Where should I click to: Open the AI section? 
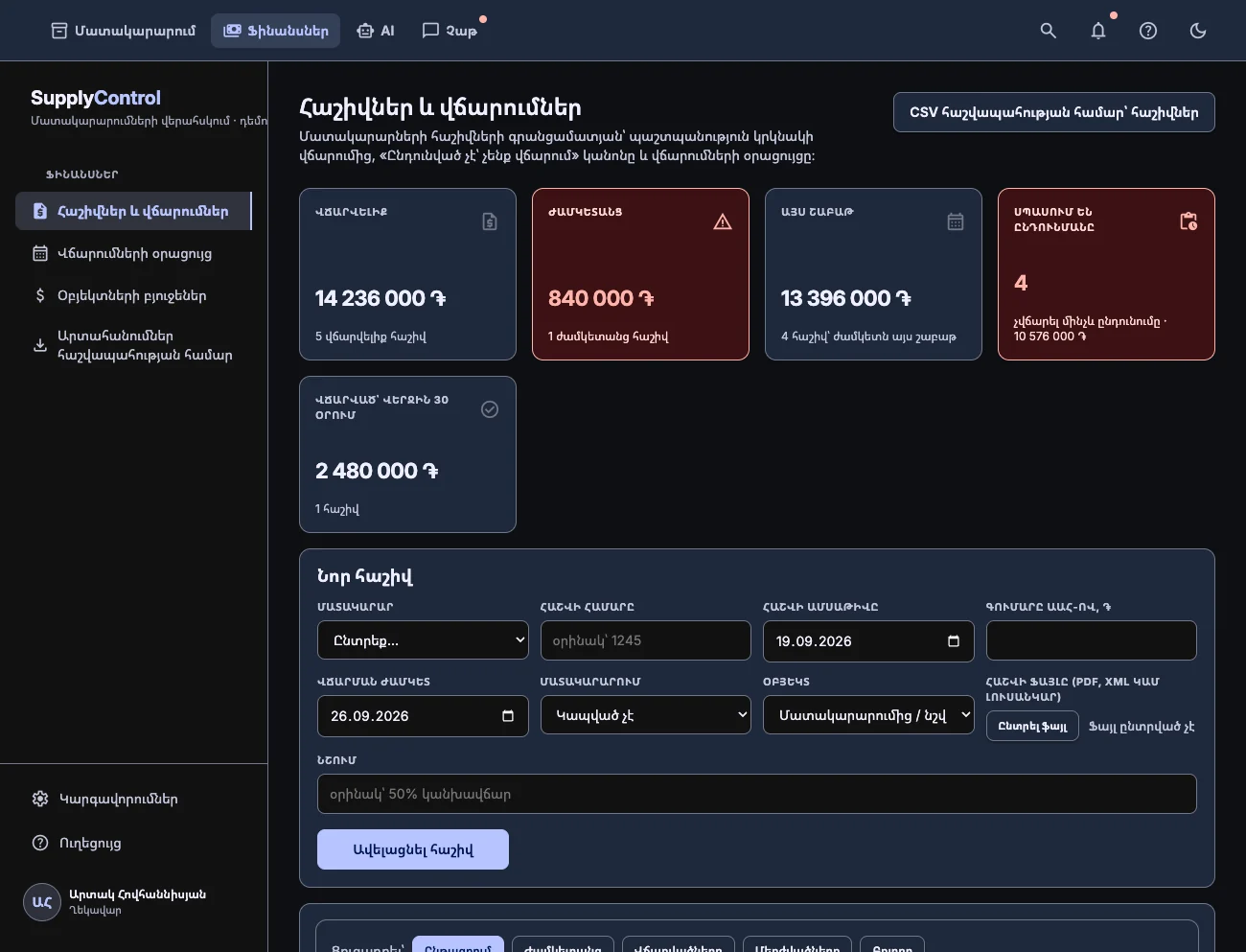click(x=376, y=31)
